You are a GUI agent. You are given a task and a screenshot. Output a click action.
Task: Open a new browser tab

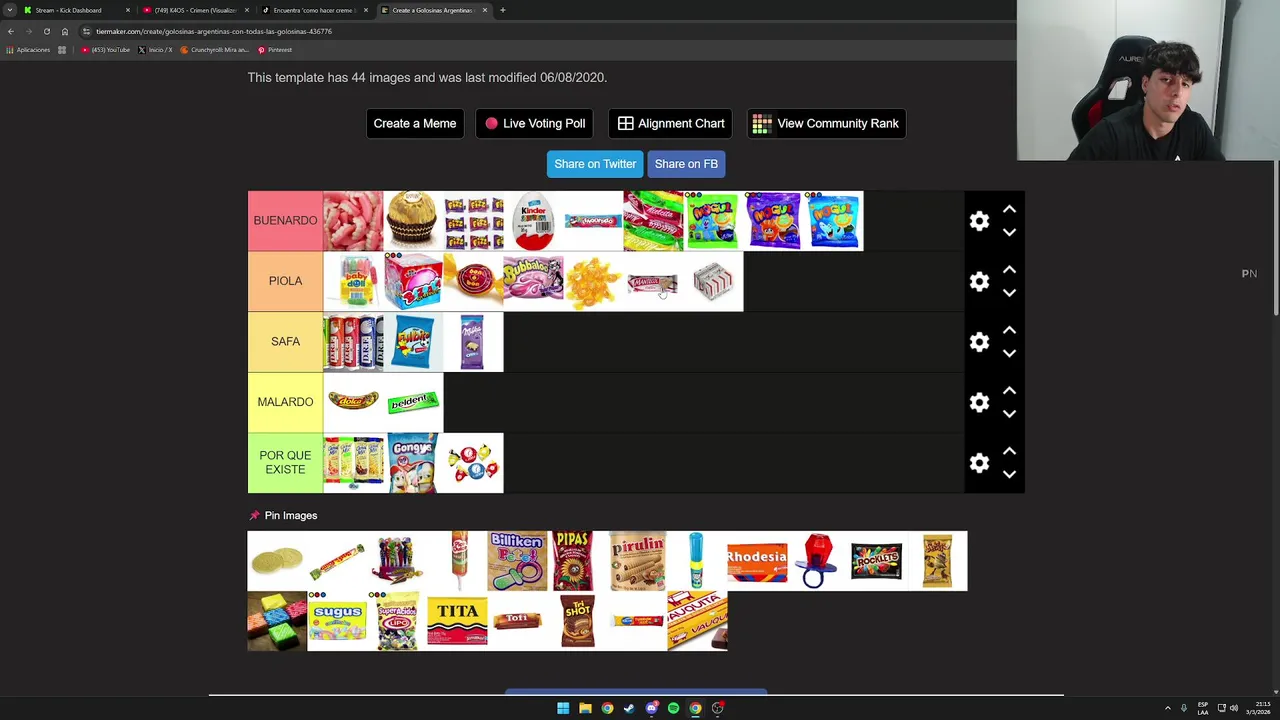(502, 10)
